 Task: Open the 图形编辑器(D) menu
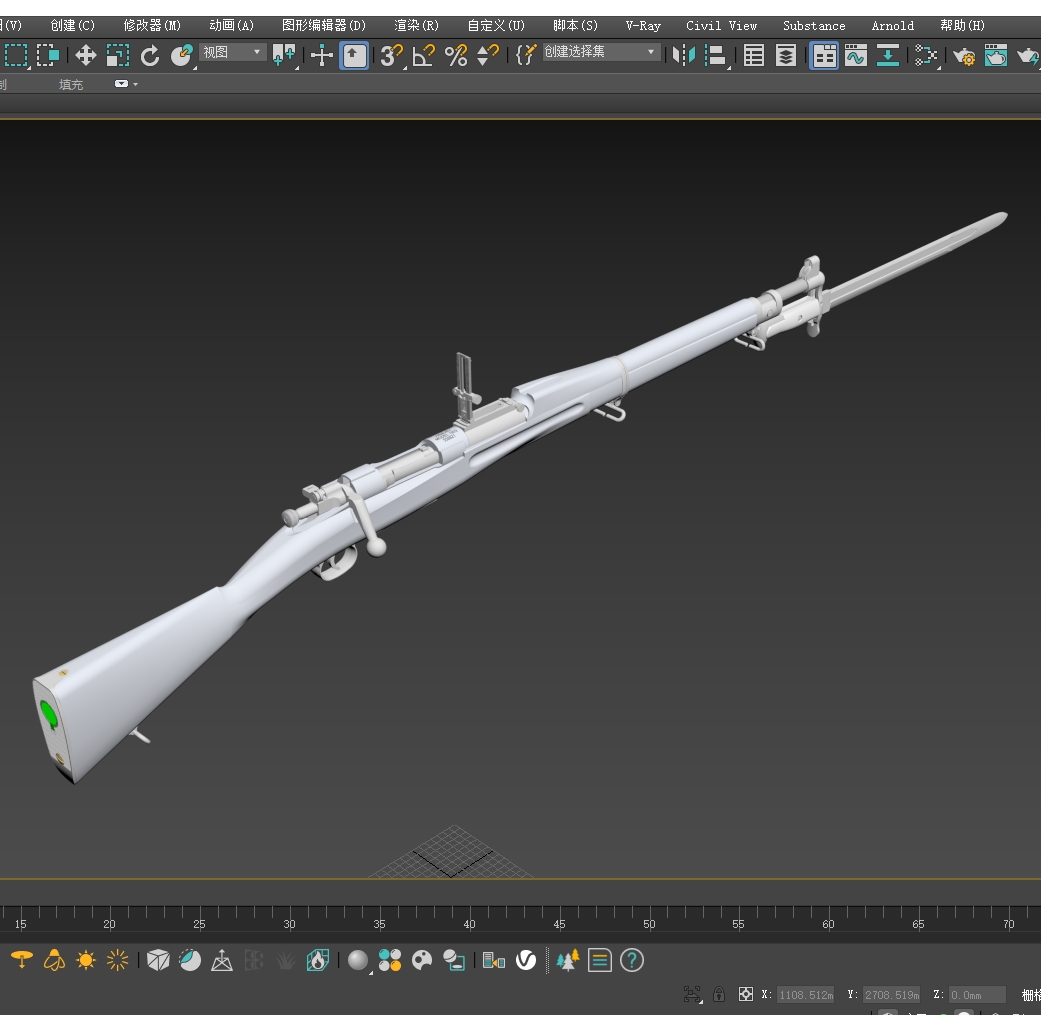coord(323,25)
